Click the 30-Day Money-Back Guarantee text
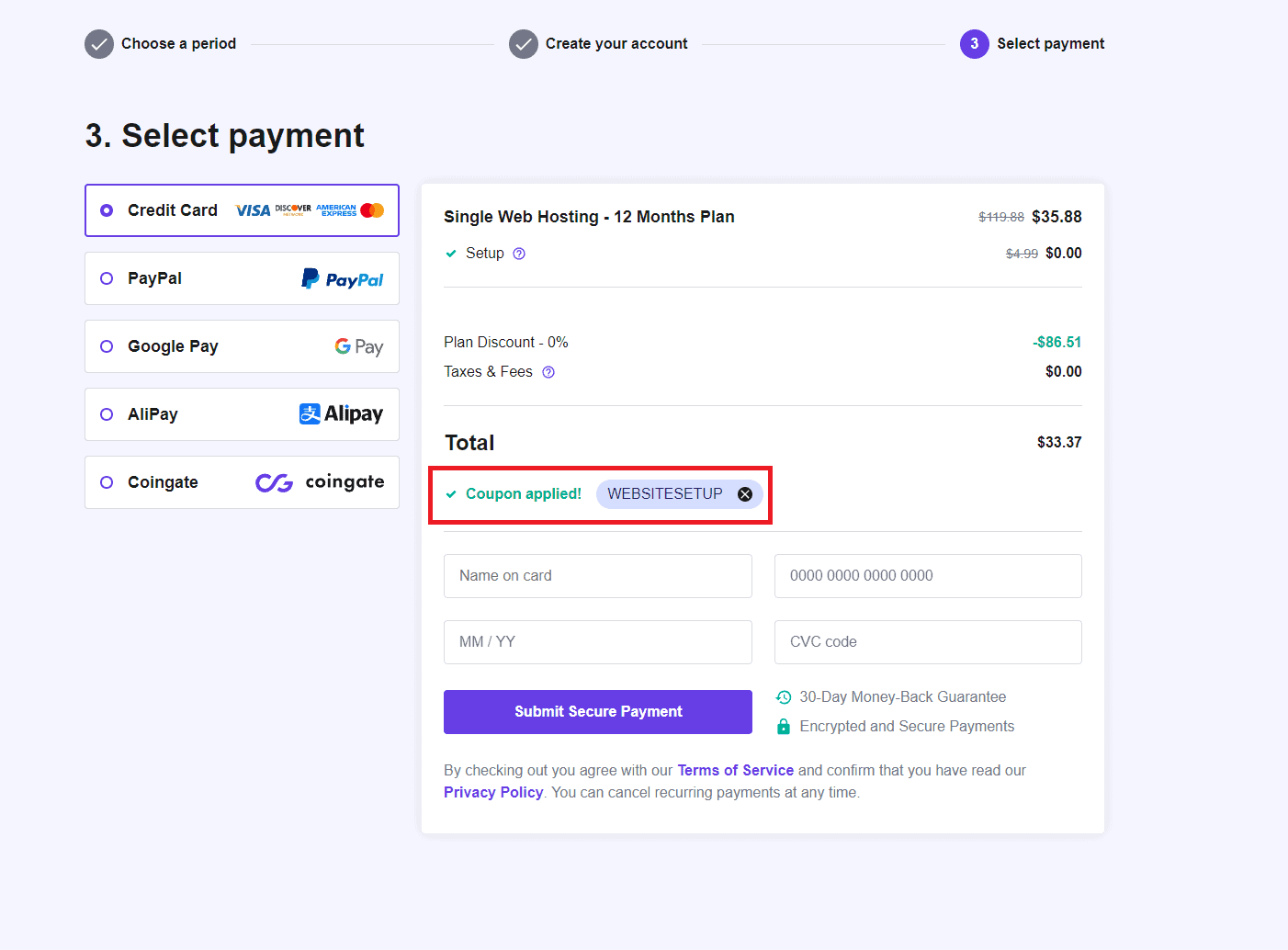The image size is (1288, 950). click(903, 697)
